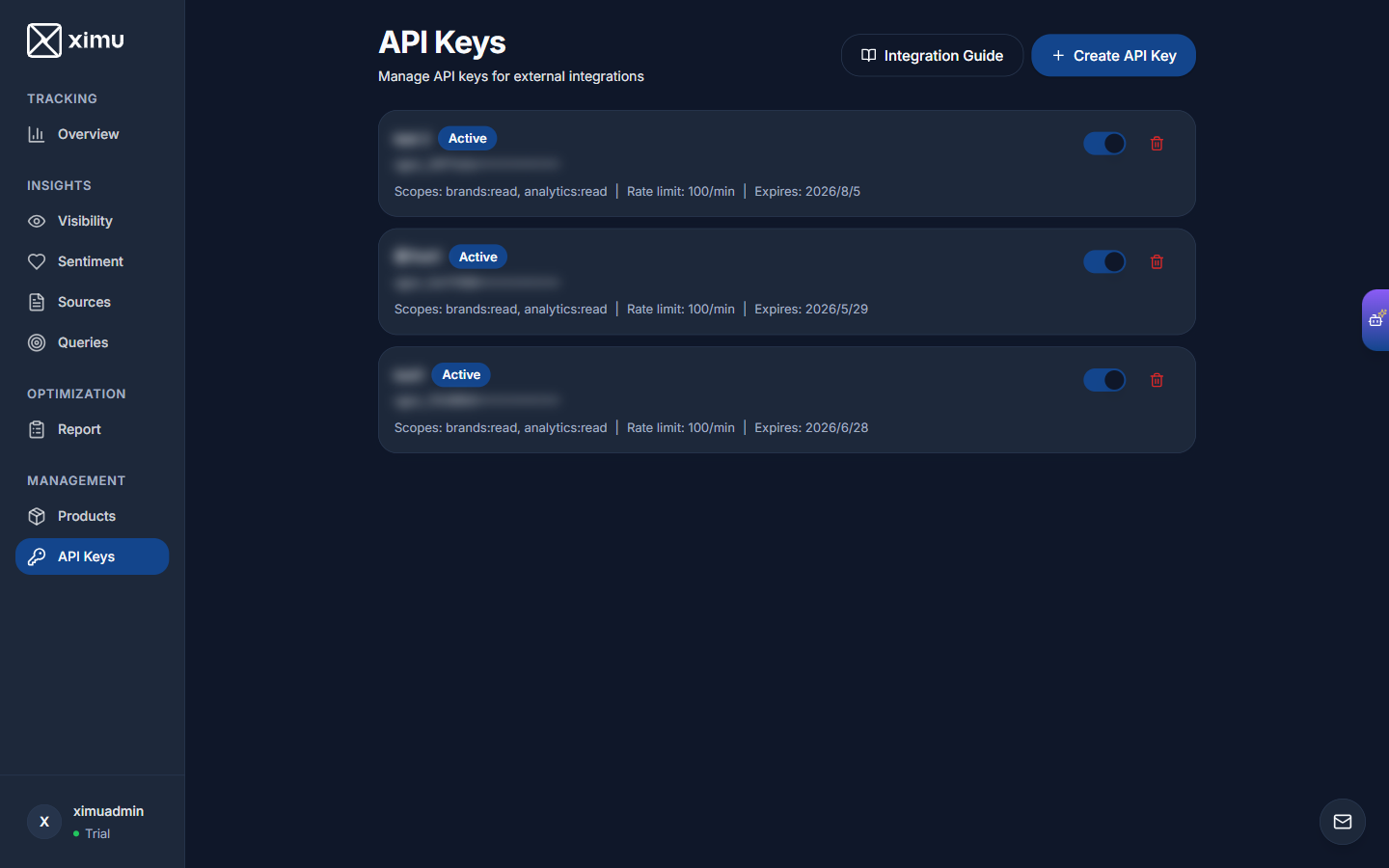This screenshot has height=868, width=1389.
Task: Navigate to Sources
Action: click(x=92, y=302)
